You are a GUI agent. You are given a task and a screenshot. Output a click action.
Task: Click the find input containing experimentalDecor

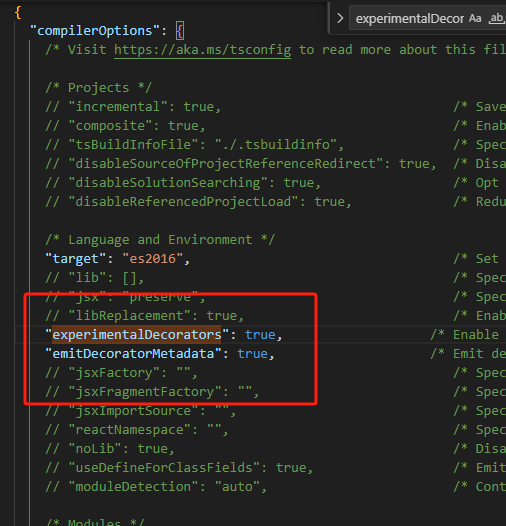(x=410, y=18)
